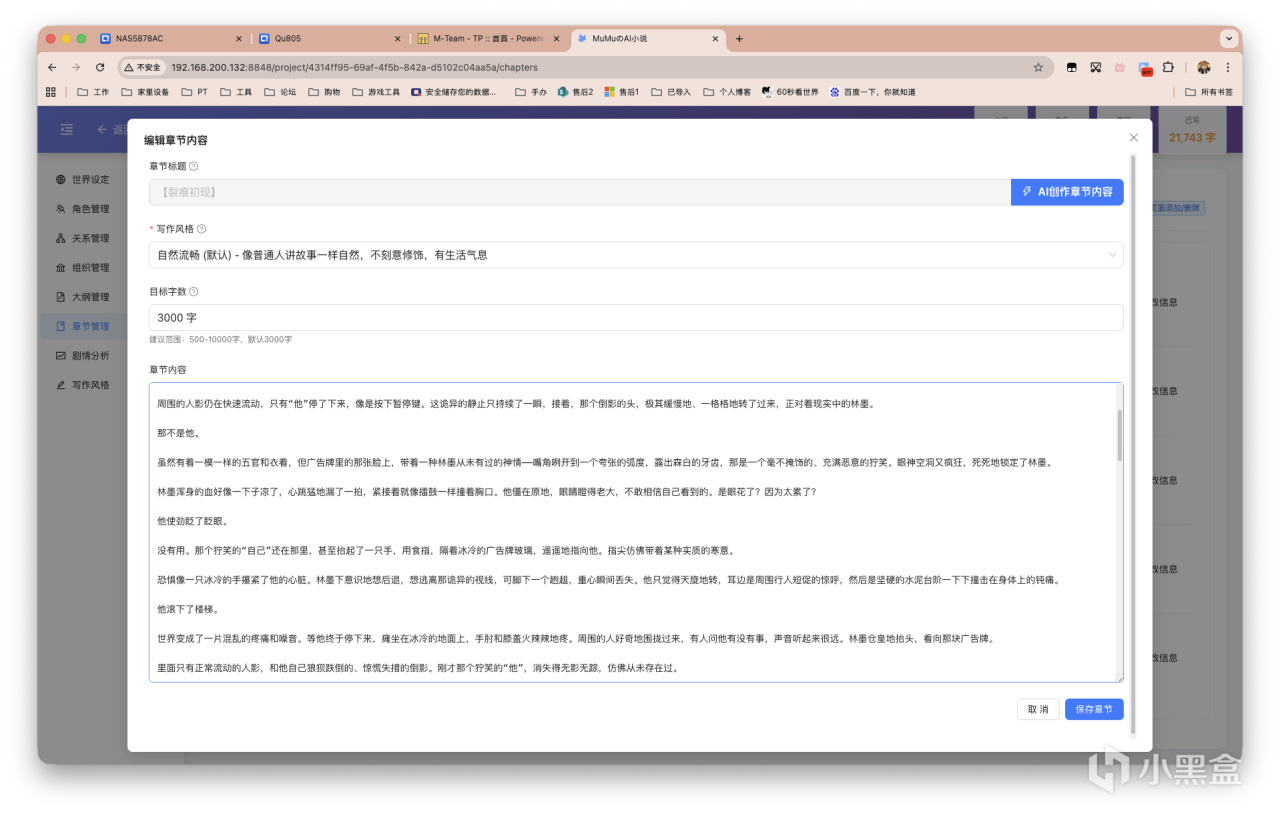Open the 论坛 bookmarks folder
This screenshot has width=1280, height=814.
point(281,92)
